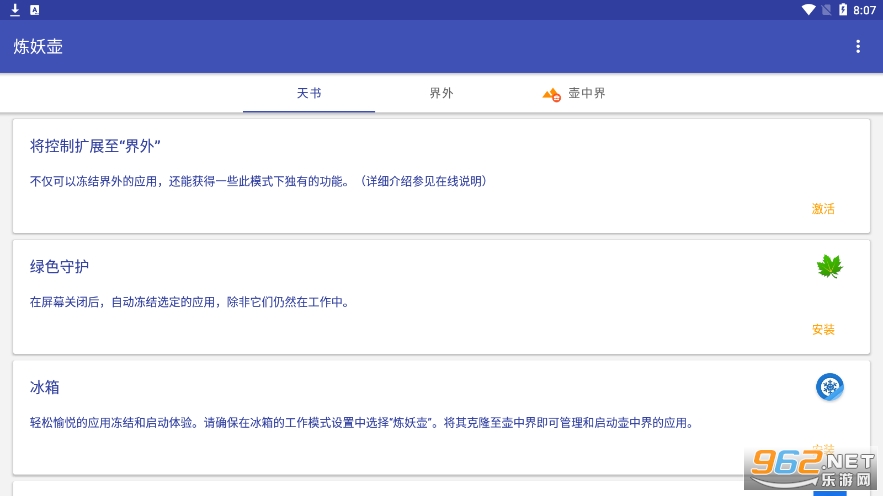Tap the 8:07 clock in status bar

click(865, 9)
